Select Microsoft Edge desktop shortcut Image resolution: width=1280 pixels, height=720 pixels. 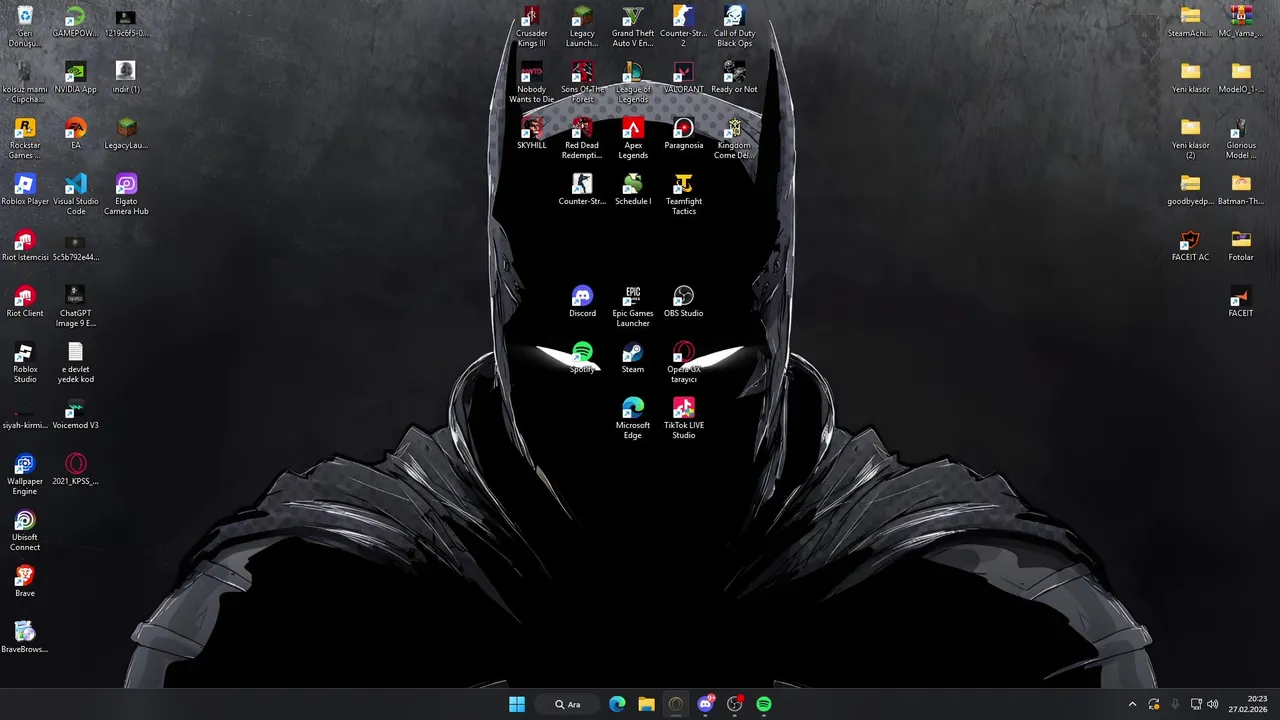tap(633, 419)
